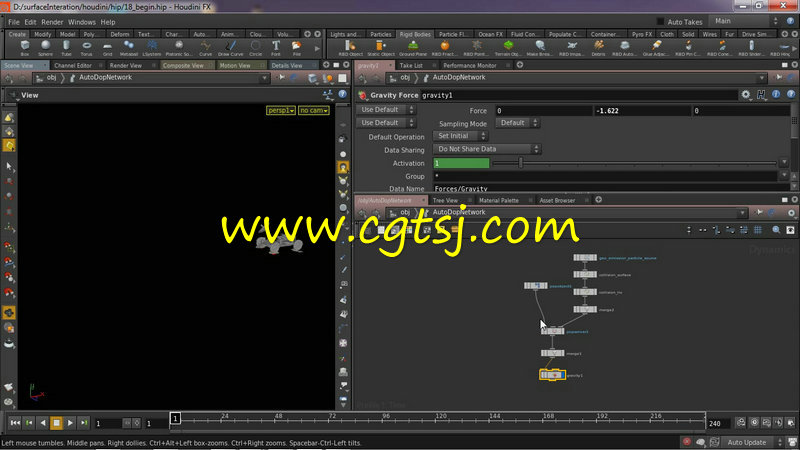Open the Main take dropdown
The height and width of the screenshot is (450, 800).
(746, 21)
